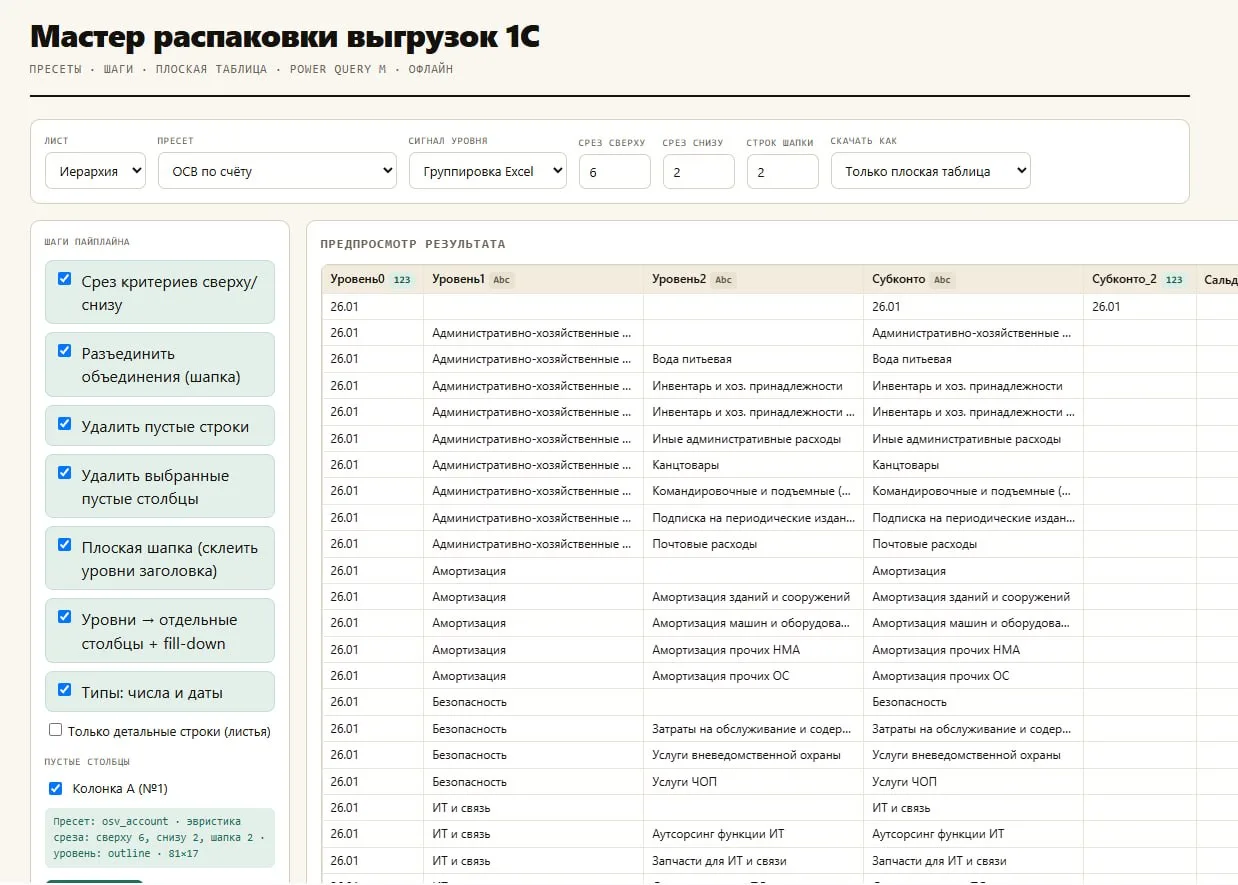Select 'Амортизация прочих НМА' in Уровень2

point(754,649)
